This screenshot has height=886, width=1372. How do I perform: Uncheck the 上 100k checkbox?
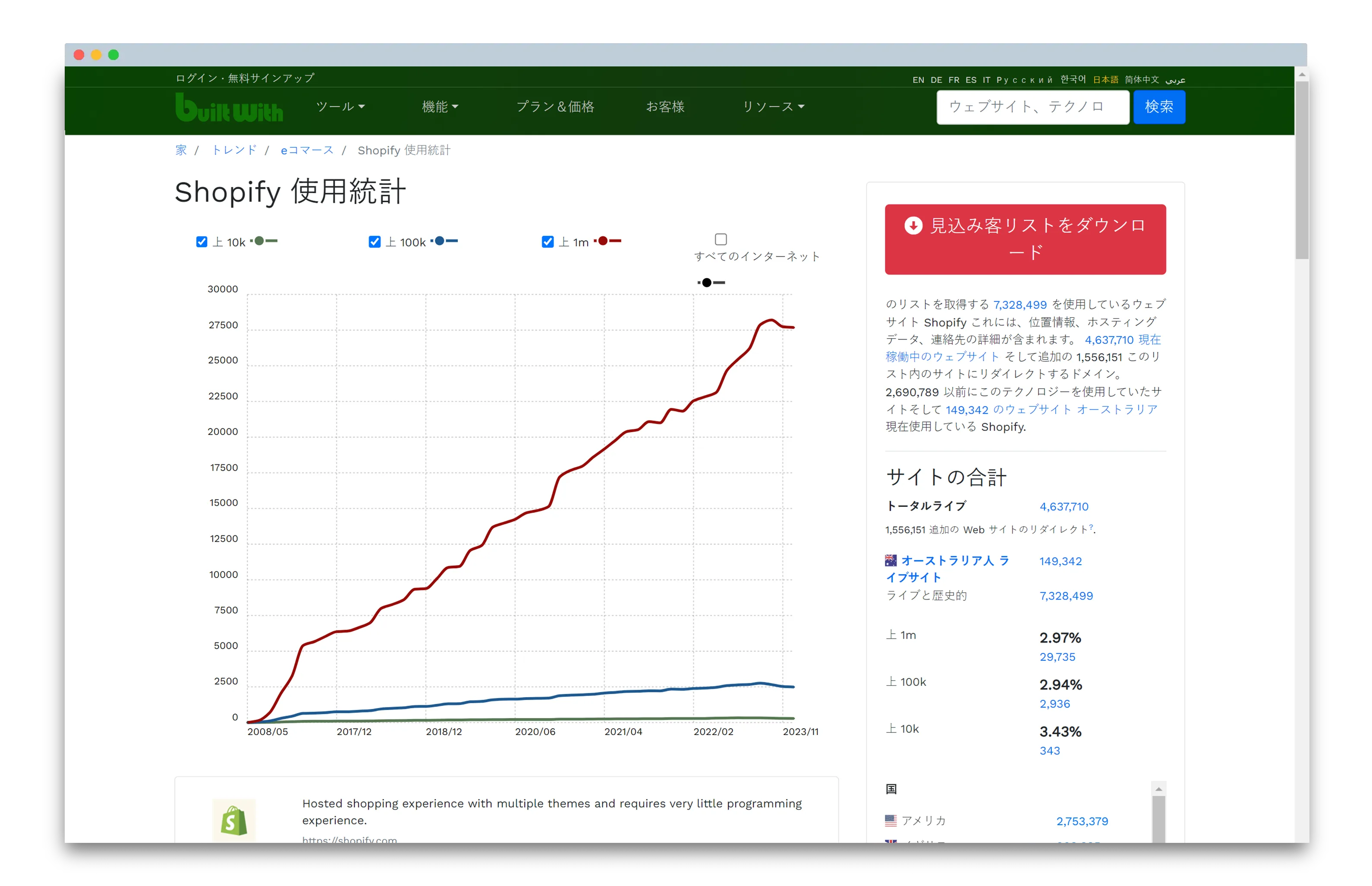(374, 242)
